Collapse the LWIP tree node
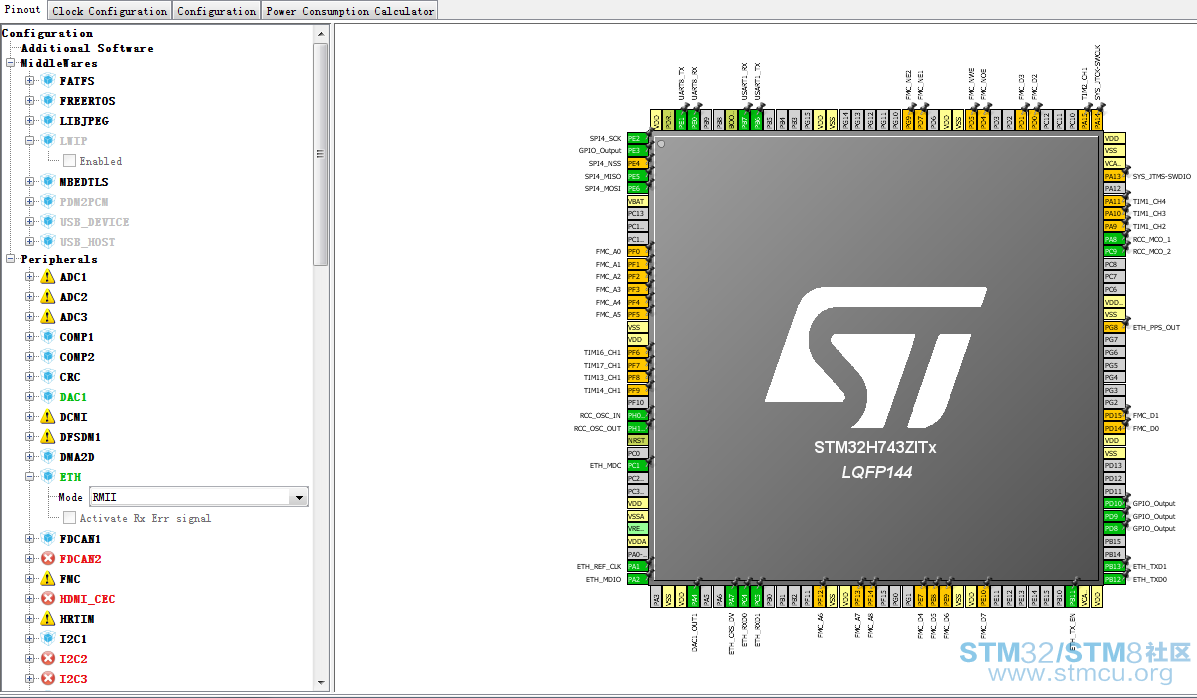The width and height of the screenshot is (1197, 698). [29, 140]
